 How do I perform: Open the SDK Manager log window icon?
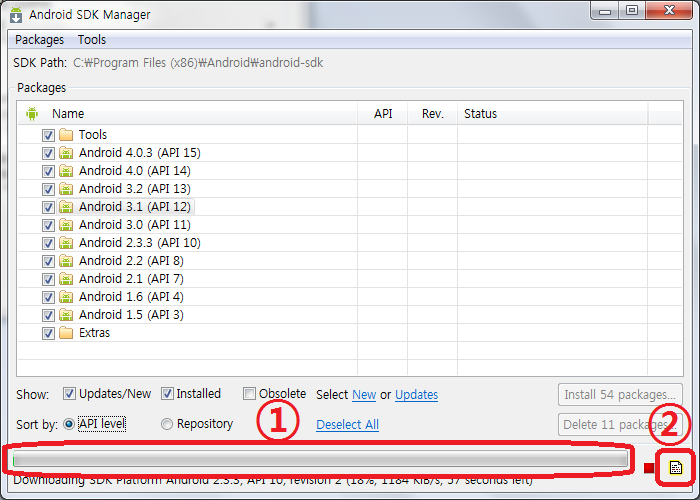675,467
